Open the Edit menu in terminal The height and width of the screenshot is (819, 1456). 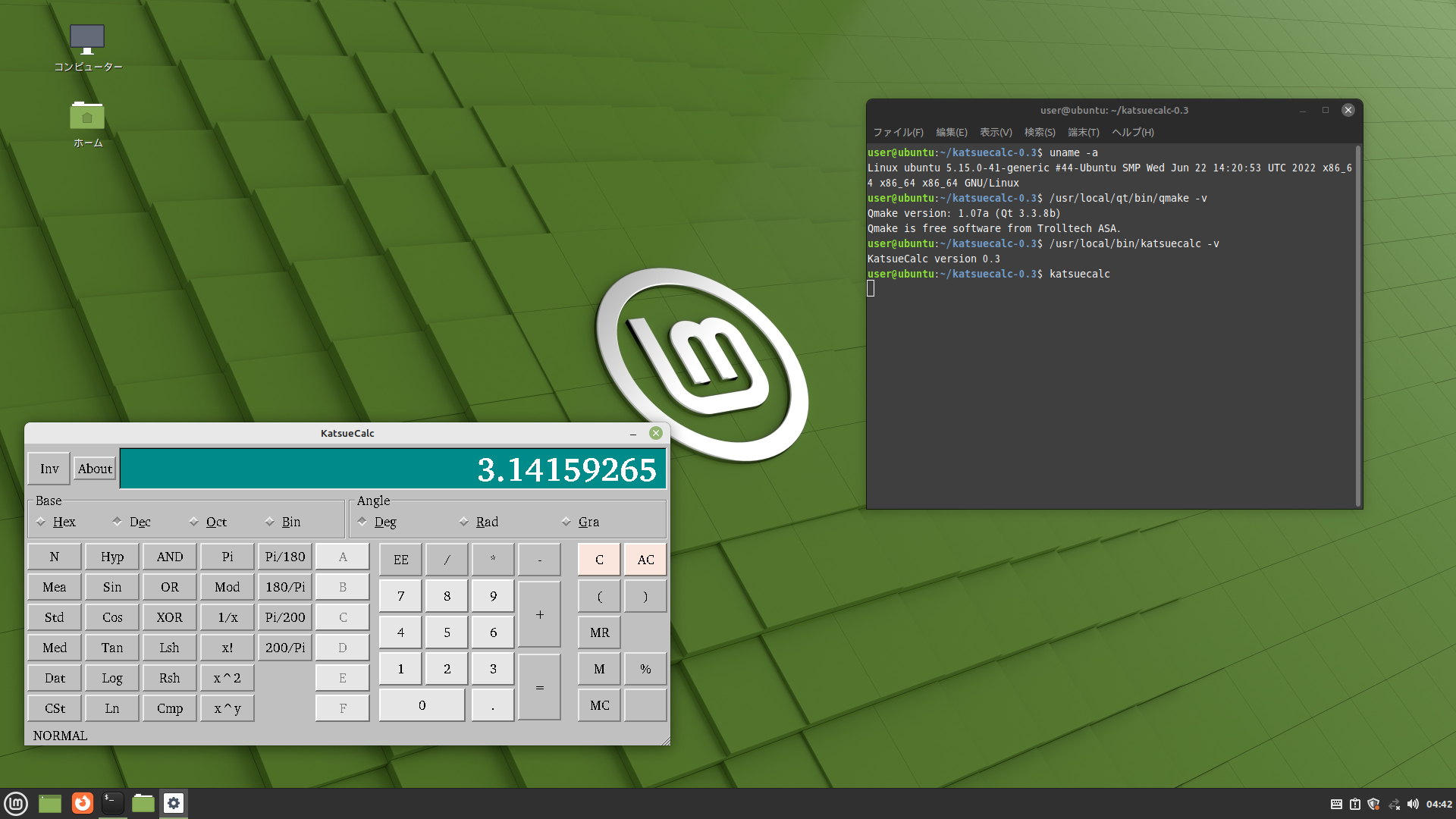click(x=952, y=132)
